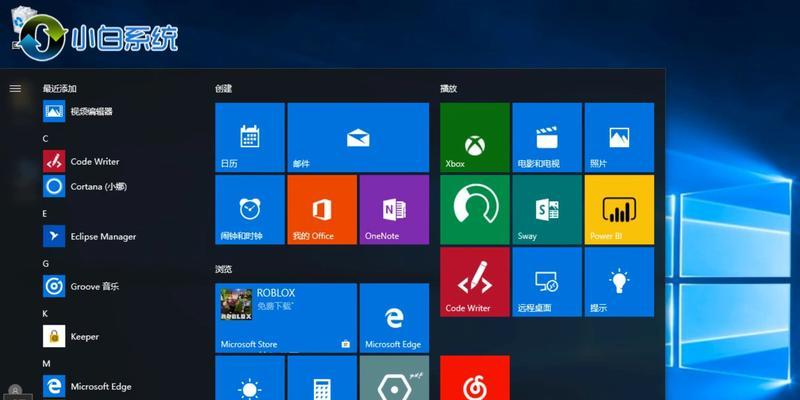Image resolution: width=800 pixels, height=400 pixels.
Task: Open the user account icon in Start
Action: (x=15, y=391)
